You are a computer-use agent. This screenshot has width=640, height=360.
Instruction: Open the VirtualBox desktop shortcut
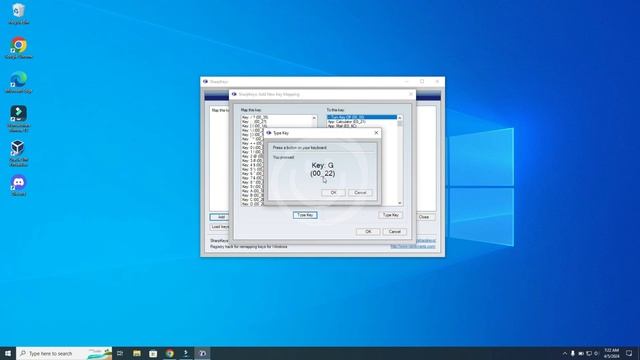coord(18,153)
